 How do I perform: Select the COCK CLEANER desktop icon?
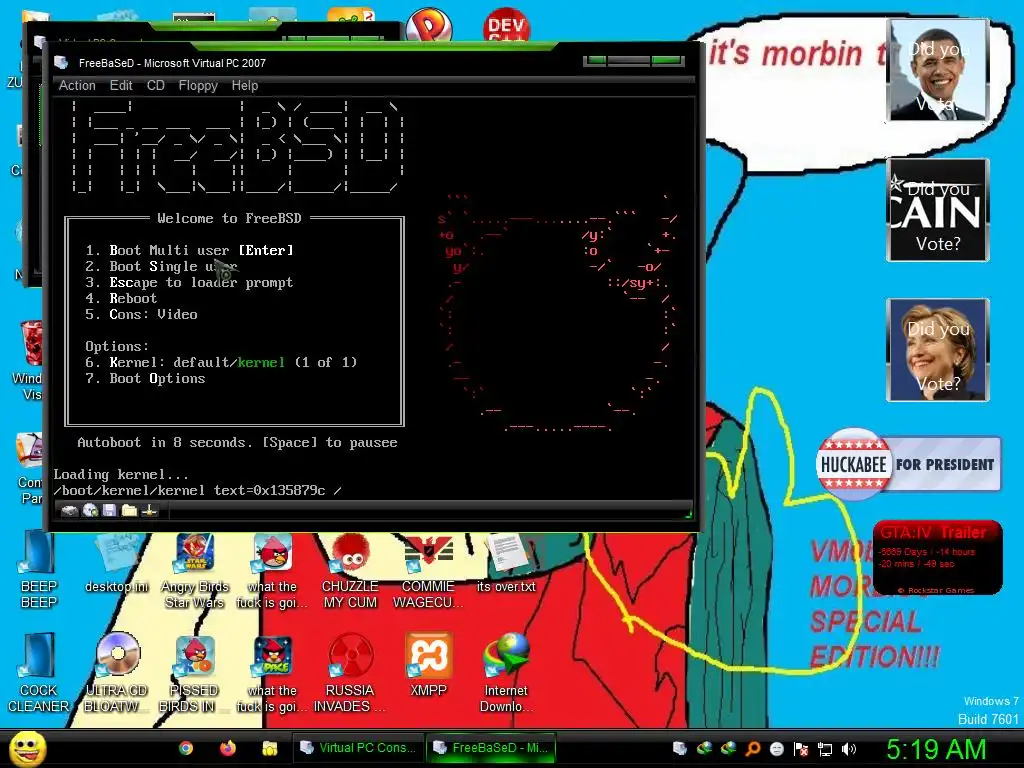(39, 673)
